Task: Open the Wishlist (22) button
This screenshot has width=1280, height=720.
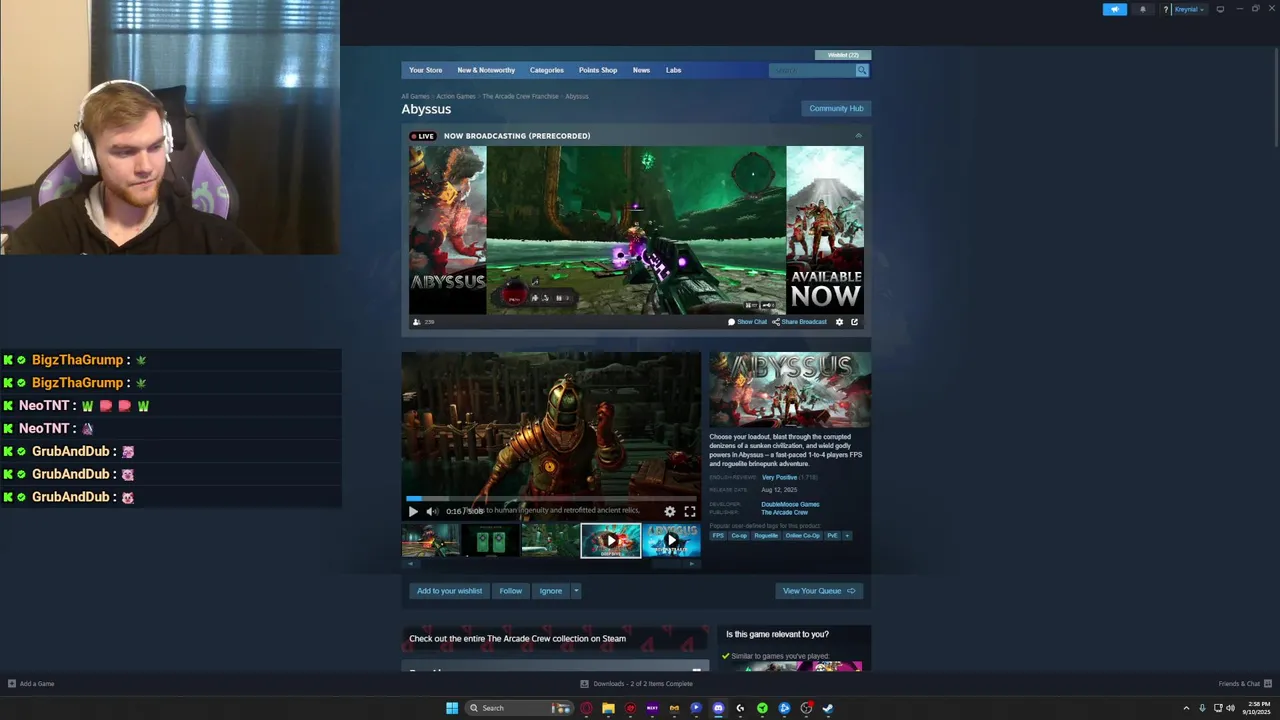Action: click(843, 55)
